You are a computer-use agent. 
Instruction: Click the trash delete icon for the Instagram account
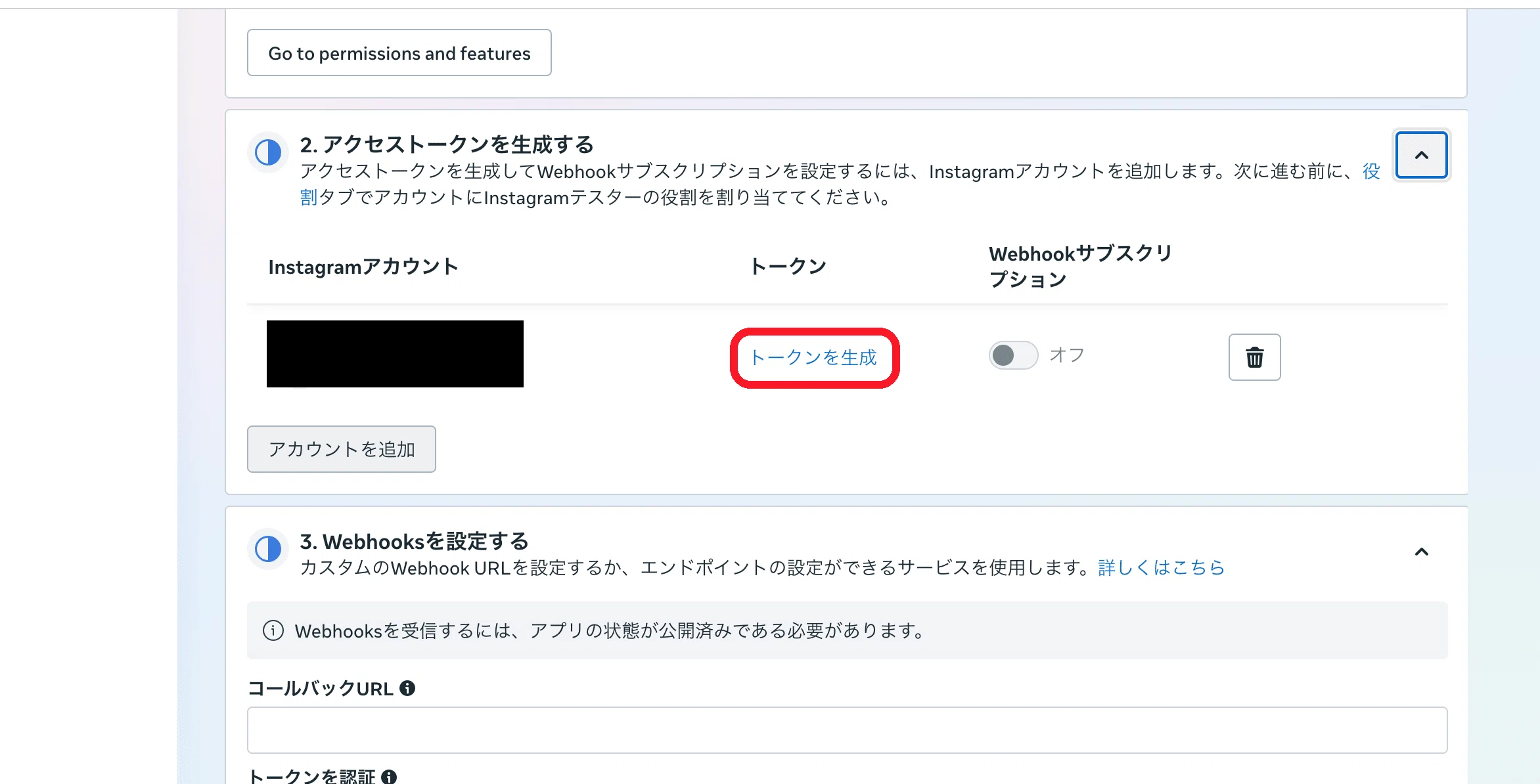1254,357
